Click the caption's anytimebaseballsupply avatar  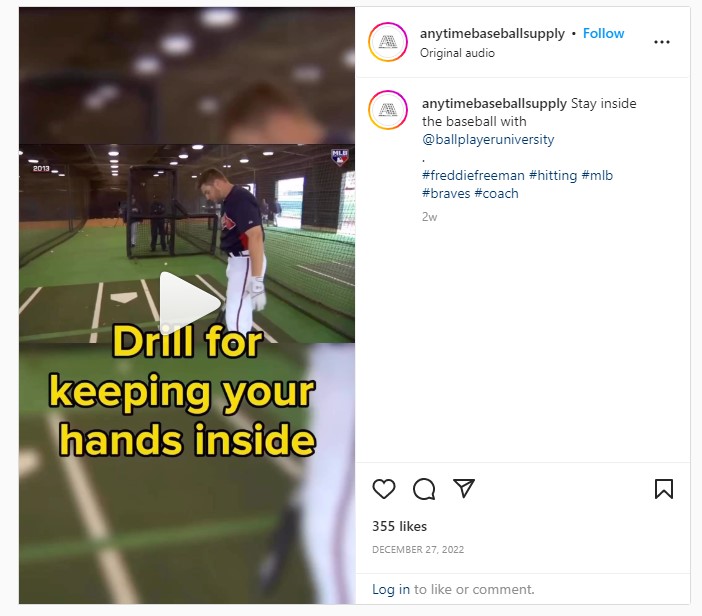[x=388, y=110]
